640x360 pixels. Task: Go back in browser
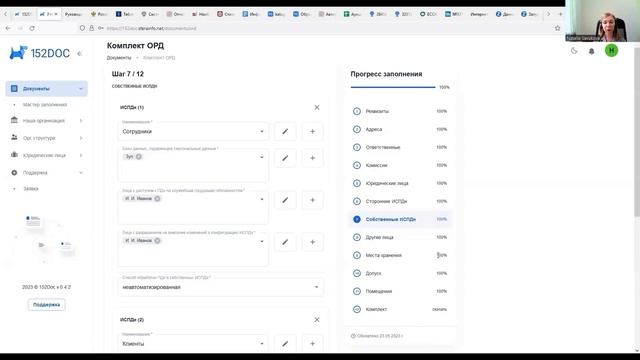point(8,28)
